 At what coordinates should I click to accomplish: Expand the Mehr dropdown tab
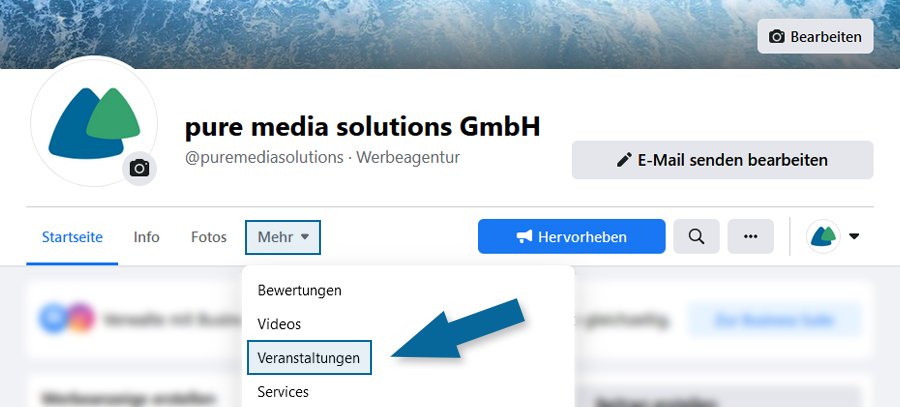[283, 237]
